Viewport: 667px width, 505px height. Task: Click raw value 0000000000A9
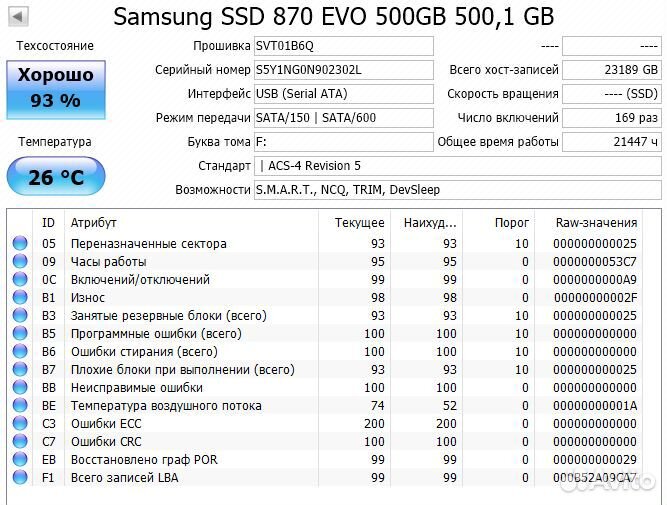pyautogui.click(x=595, y=280)
